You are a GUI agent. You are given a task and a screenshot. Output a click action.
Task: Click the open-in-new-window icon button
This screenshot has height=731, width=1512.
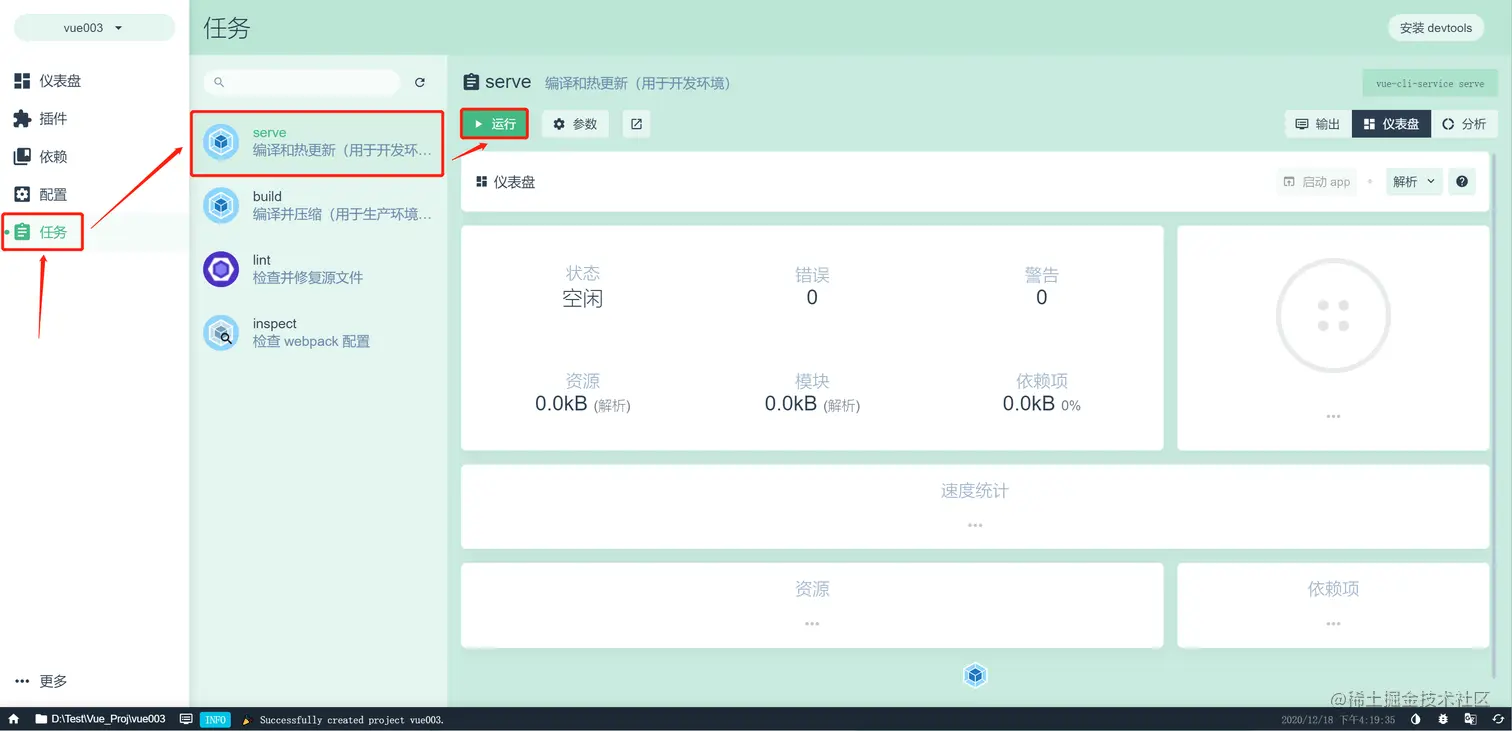point(636,124)
